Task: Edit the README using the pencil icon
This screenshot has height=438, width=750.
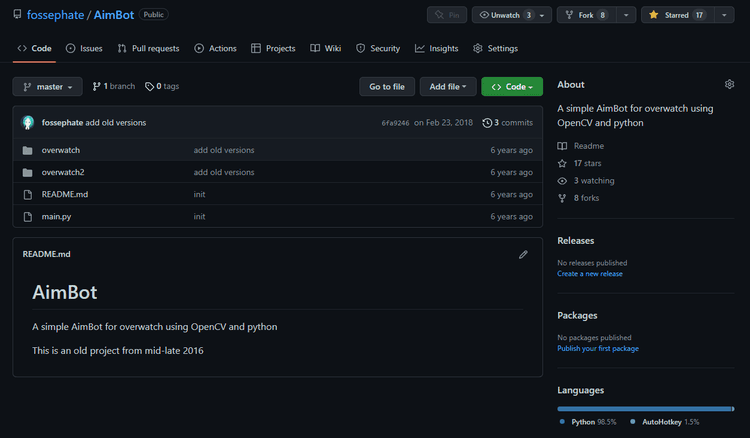Action: (x=523, y=254)
